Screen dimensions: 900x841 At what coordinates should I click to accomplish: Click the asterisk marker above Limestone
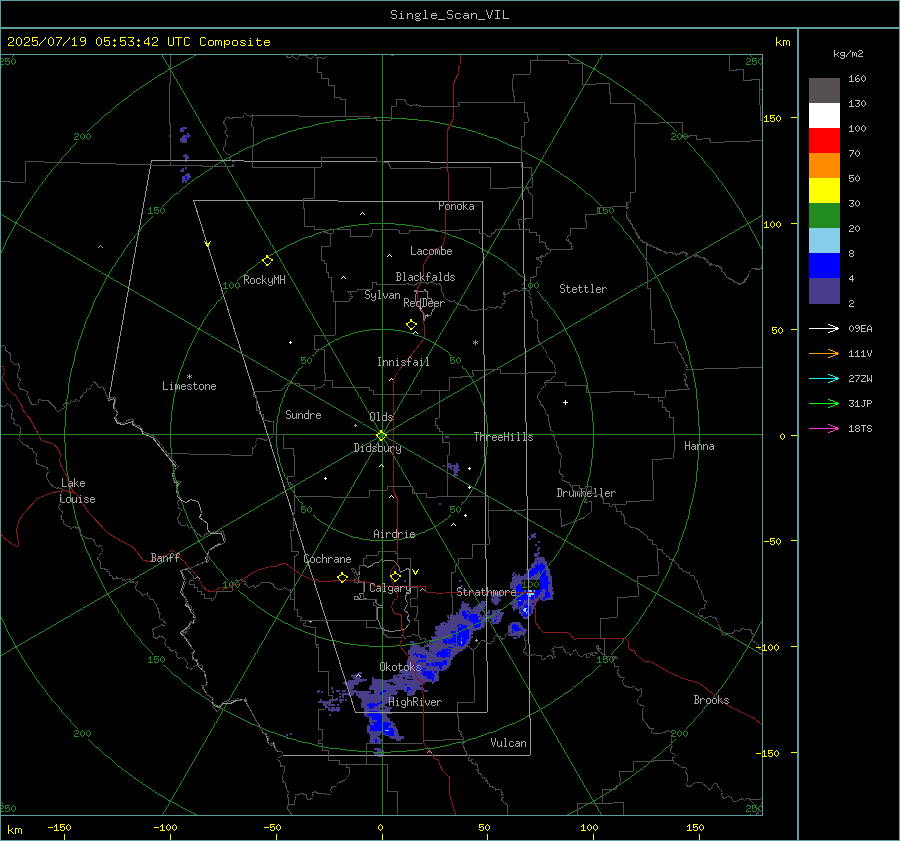[189, 377]
